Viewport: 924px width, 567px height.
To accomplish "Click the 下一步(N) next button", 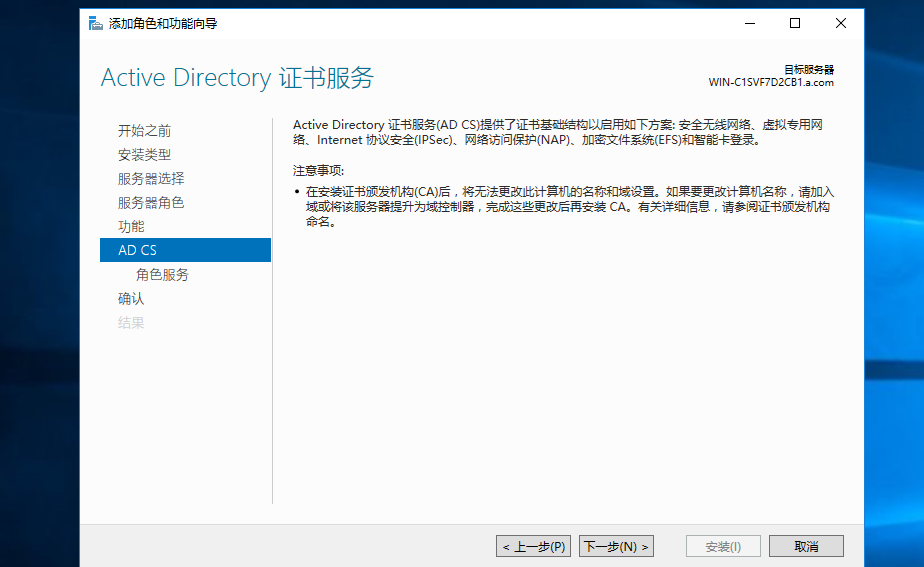I will [x=616, y=546].
